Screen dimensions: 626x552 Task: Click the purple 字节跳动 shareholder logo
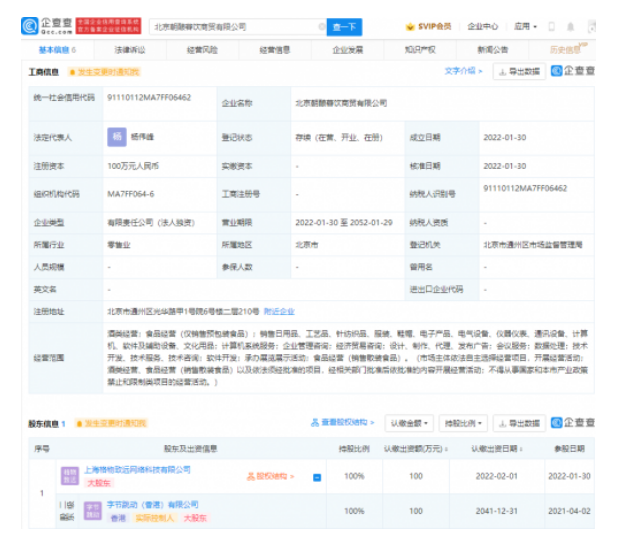point(93,511)
